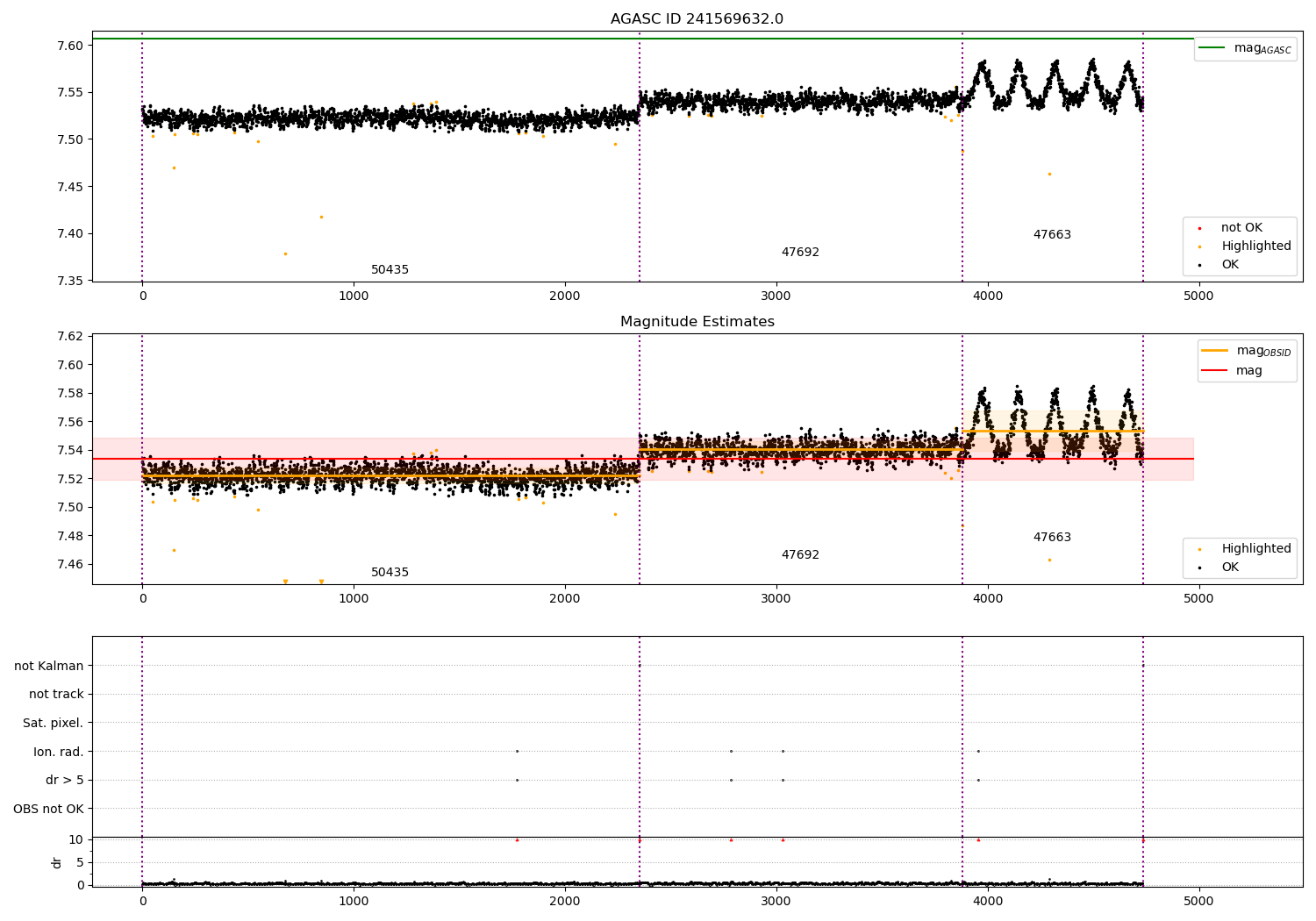This screenshot has height=921, width=1316.
Task: Click the 'dr > 5' row label
Action: coord(65,781)
